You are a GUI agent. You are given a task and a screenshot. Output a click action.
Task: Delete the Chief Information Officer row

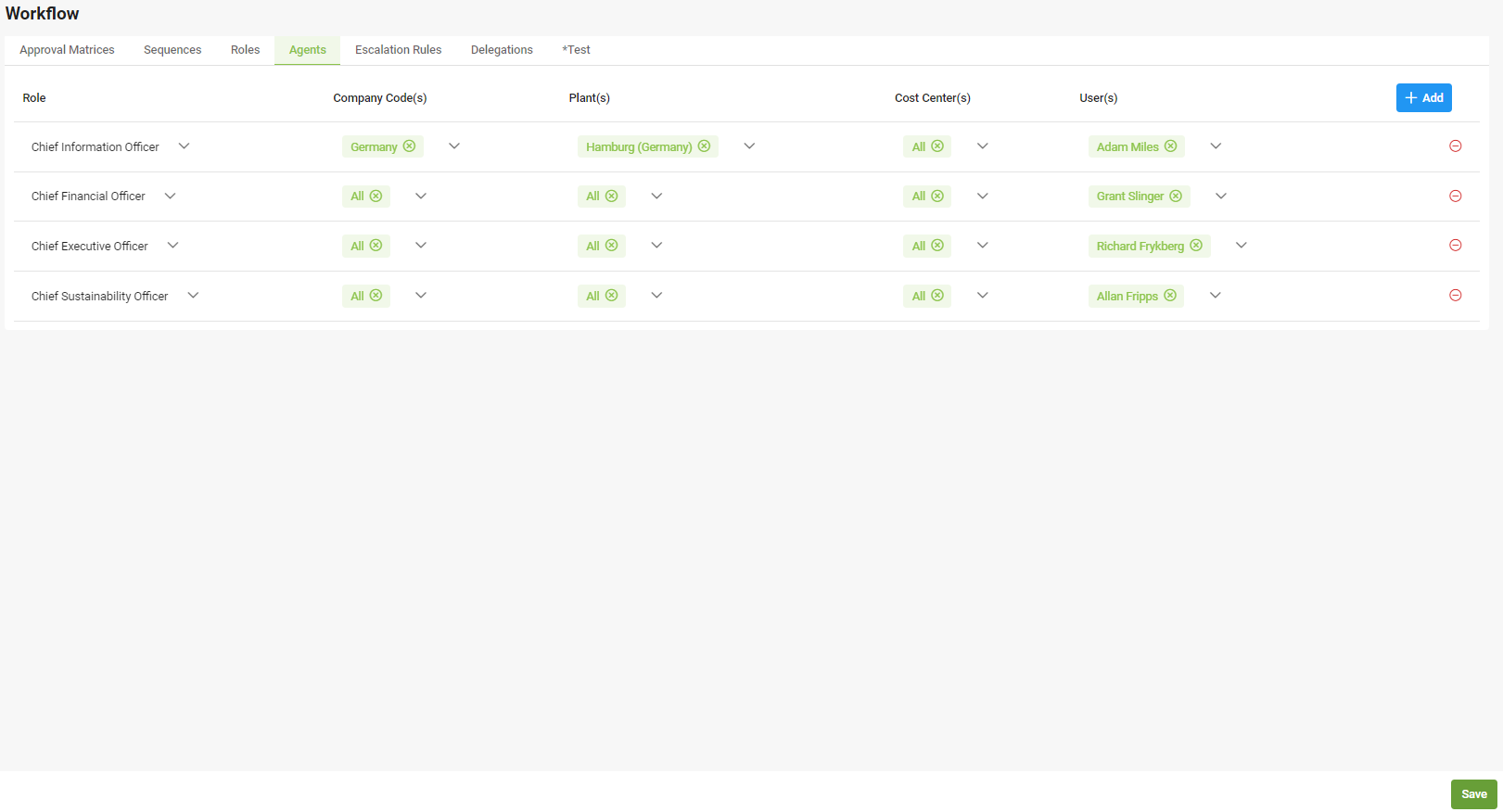[1455, 146]
